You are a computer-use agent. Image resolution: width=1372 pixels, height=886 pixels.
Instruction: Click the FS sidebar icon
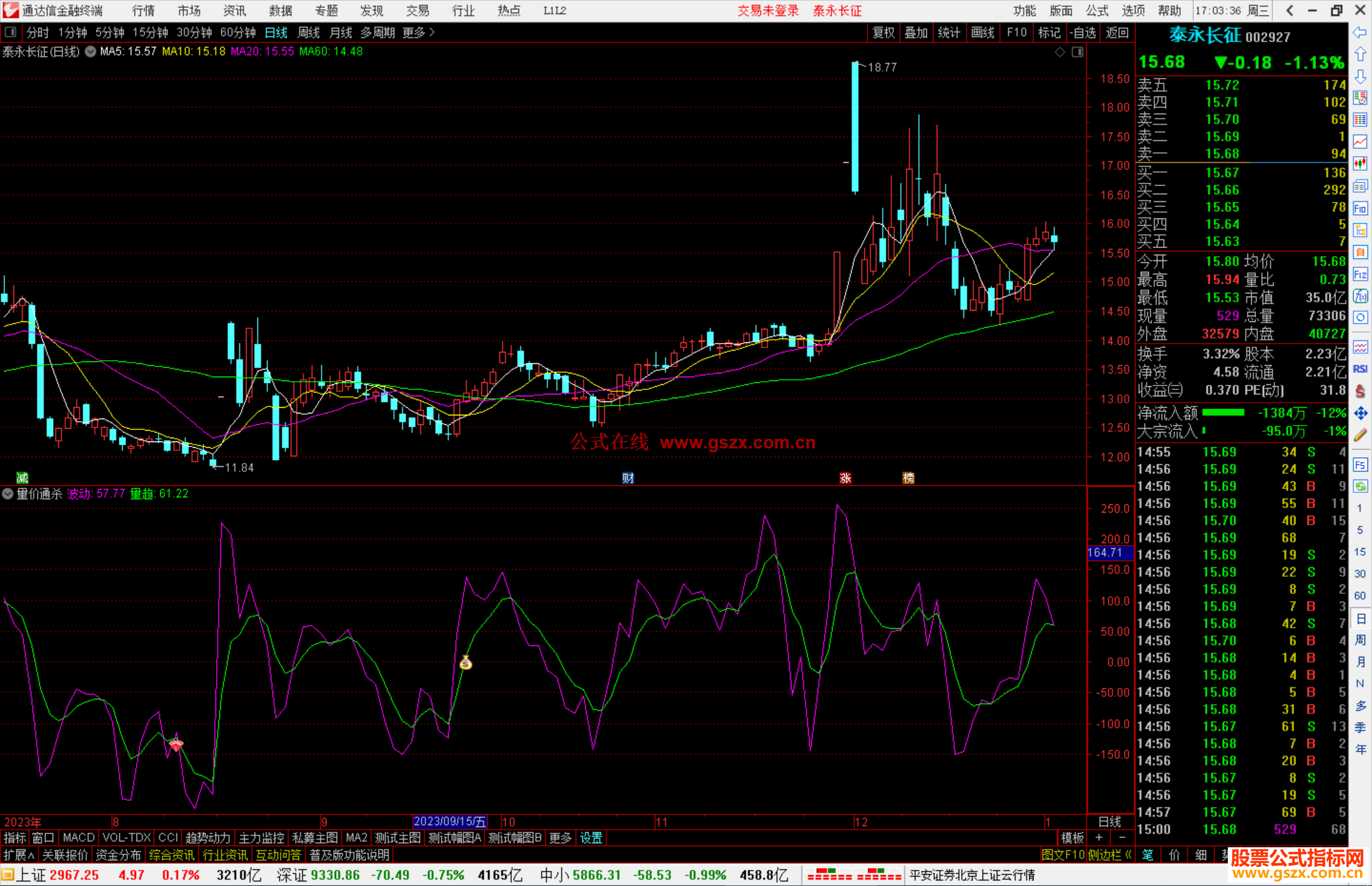pyautogui.click(x=1360, y=465)
